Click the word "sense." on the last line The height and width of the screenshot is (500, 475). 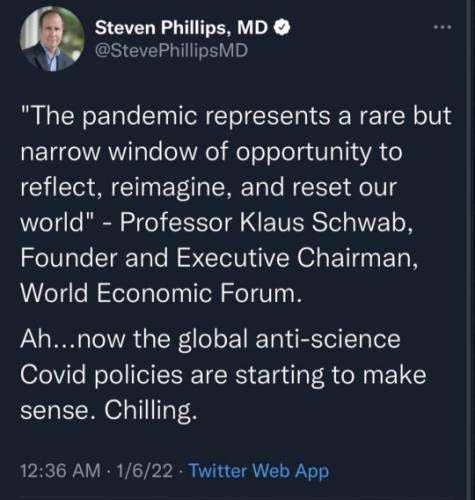pos(60,411)
